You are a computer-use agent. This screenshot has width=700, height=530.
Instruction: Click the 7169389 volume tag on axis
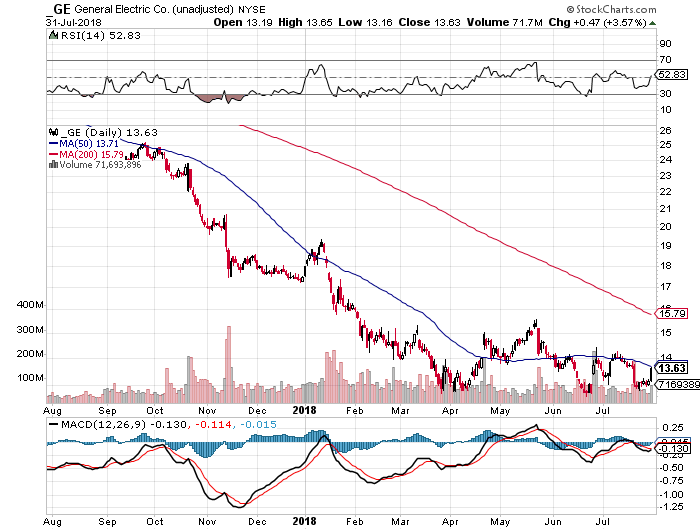click(679, 384)
